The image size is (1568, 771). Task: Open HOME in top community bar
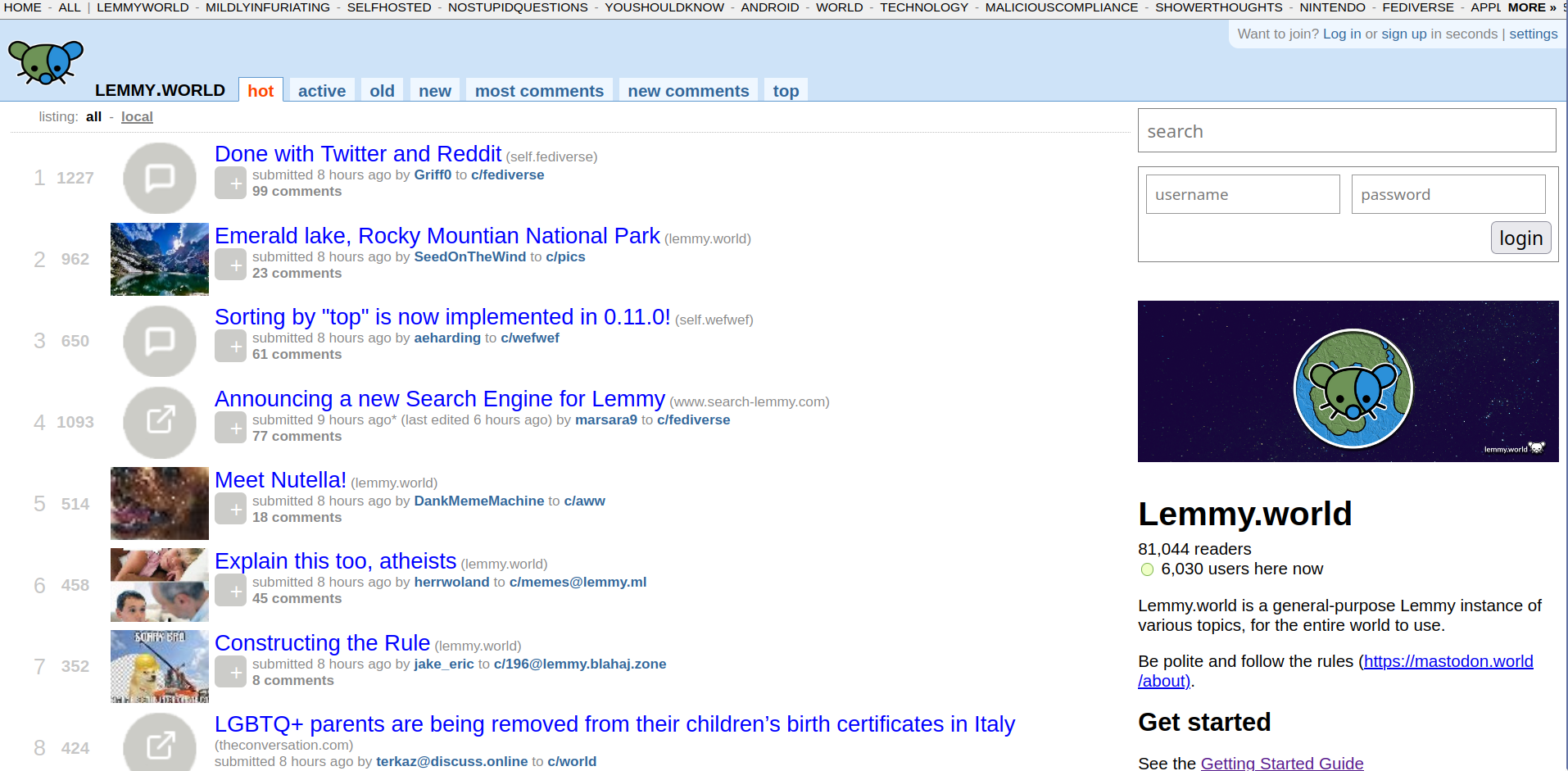coord(23,7)
